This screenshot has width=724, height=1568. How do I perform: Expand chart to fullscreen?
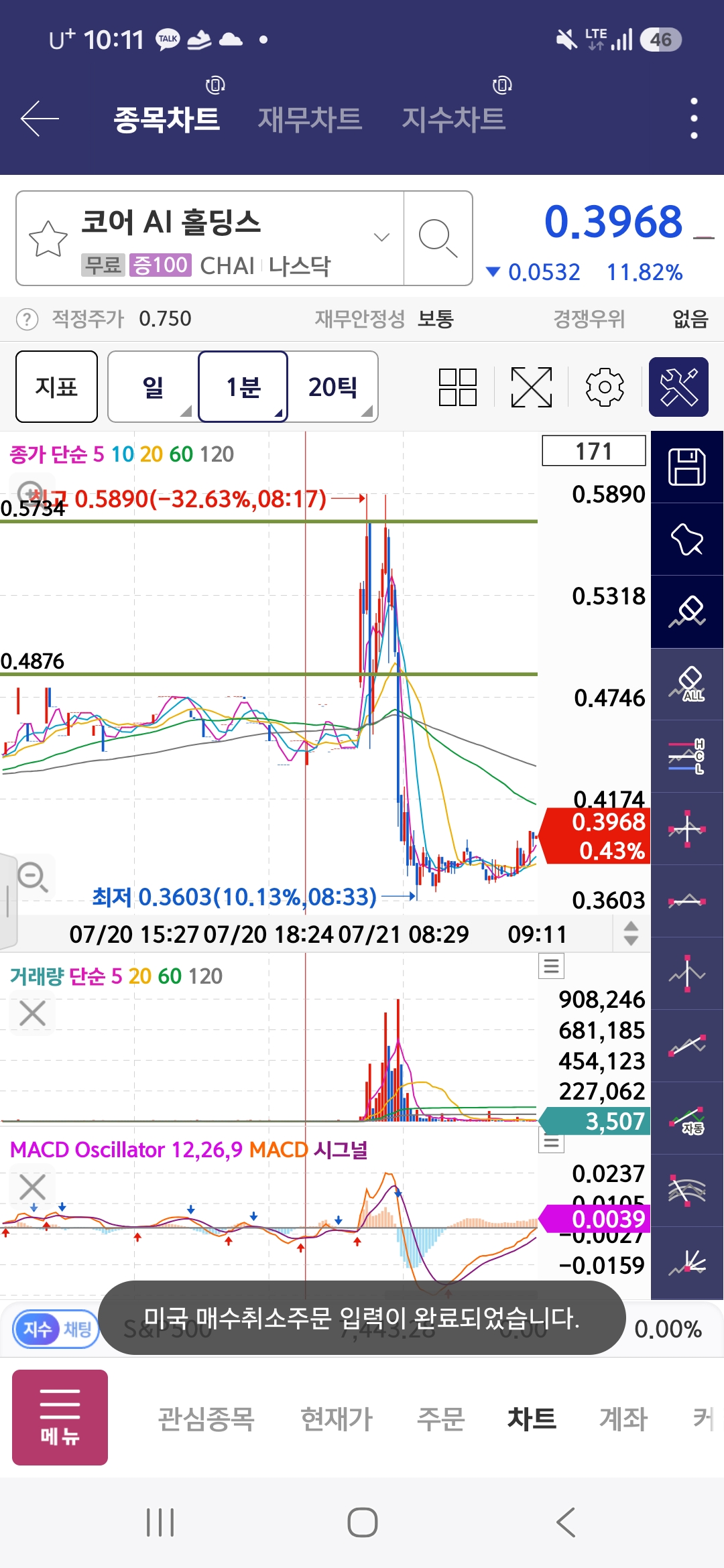tap(532, 387)
